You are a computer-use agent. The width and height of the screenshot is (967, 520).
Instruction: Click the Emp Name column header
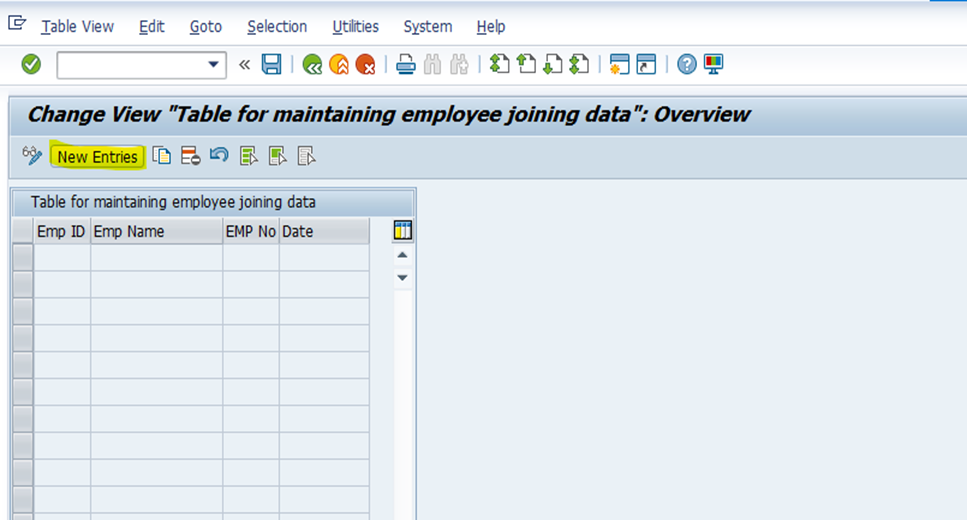tap(157, 231)
